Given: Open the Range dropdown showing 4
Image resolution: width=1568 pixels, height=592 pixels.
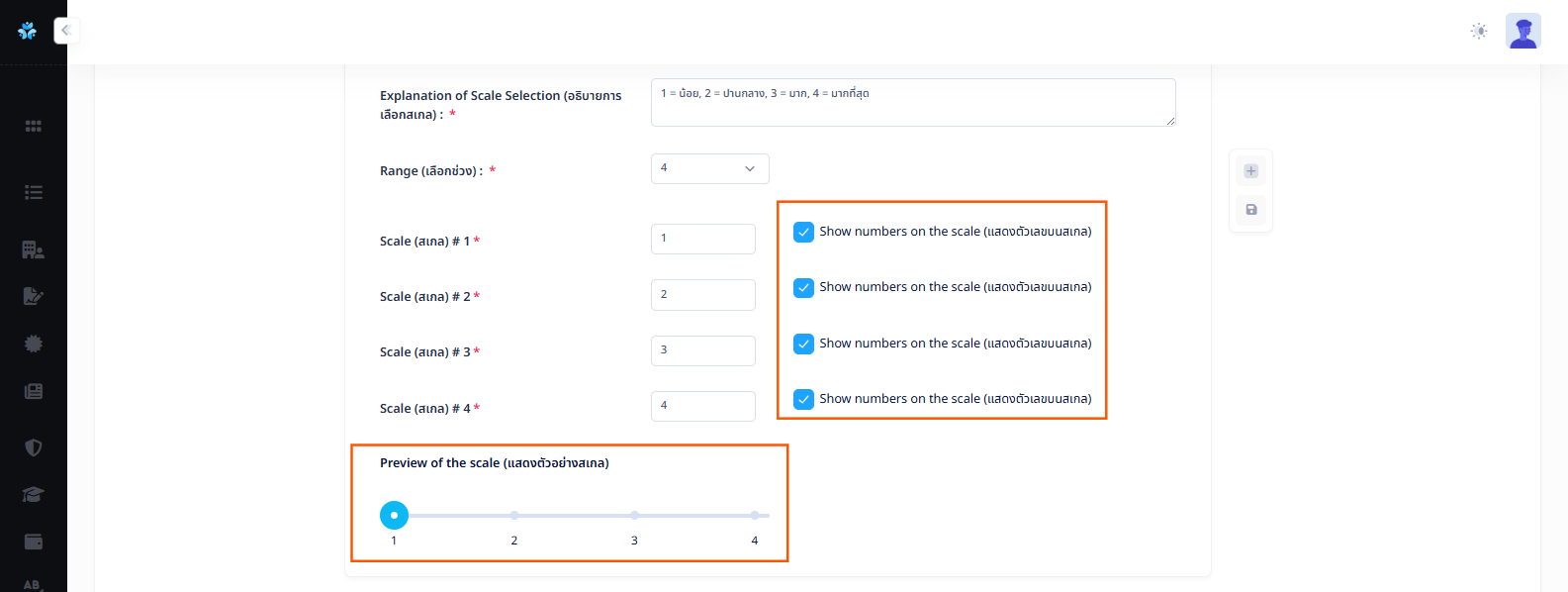Looking at the screenshot, I should tap(709, 168).
